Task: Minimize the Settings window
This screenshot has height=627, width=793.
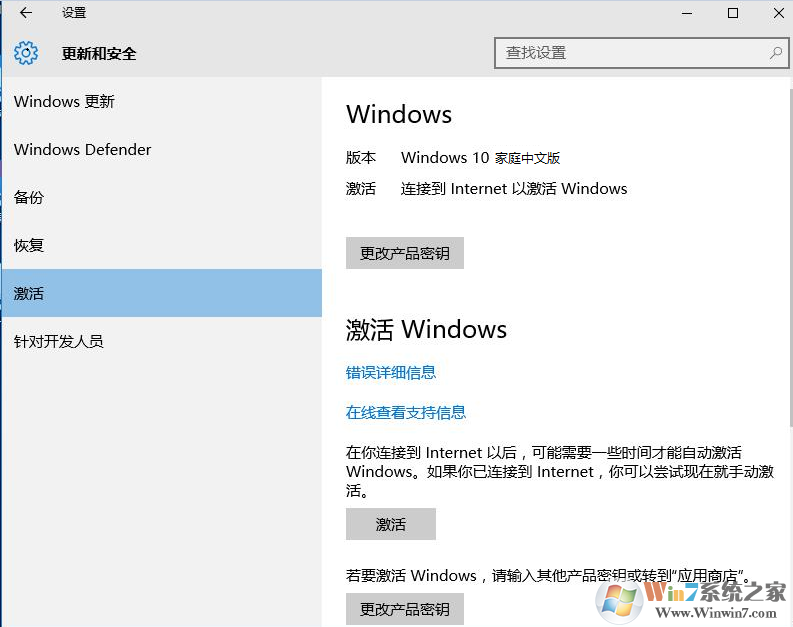Action: coord(687,13)
